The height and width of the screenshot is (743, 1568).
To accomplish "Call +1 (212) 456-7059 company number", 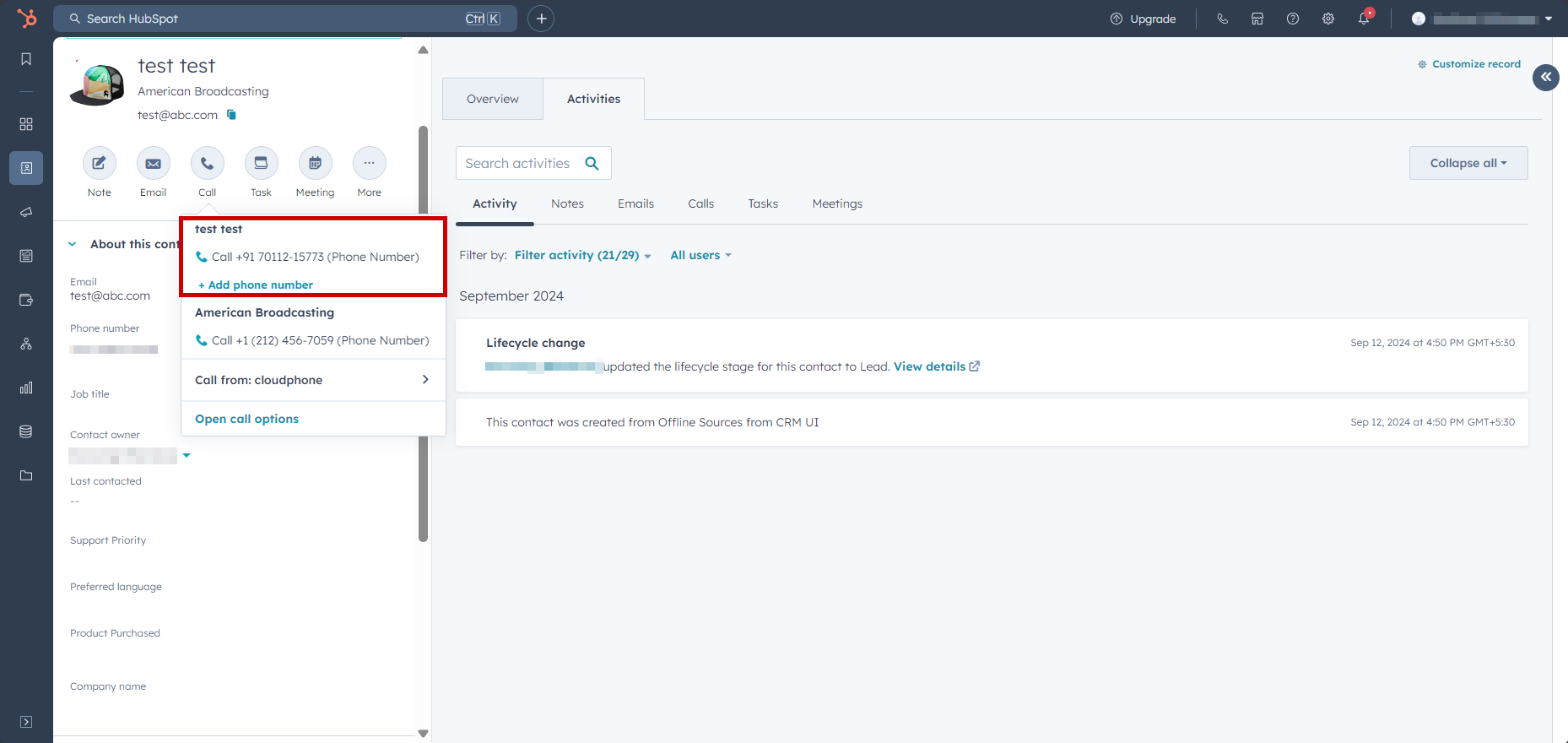I will [312, 340].
